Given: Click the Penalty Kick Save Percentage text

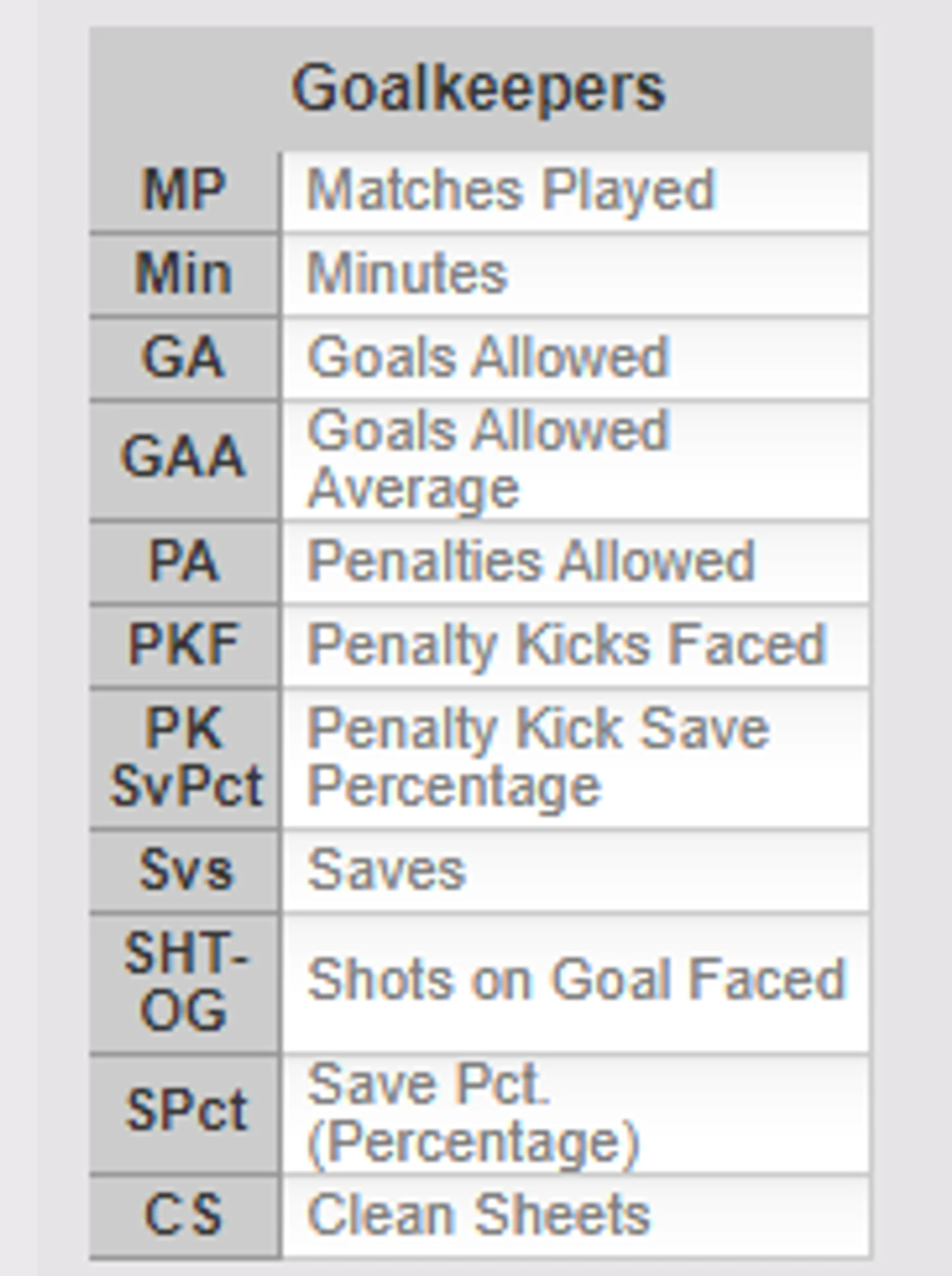Looking at the screenshot, I should click(538, 758).
